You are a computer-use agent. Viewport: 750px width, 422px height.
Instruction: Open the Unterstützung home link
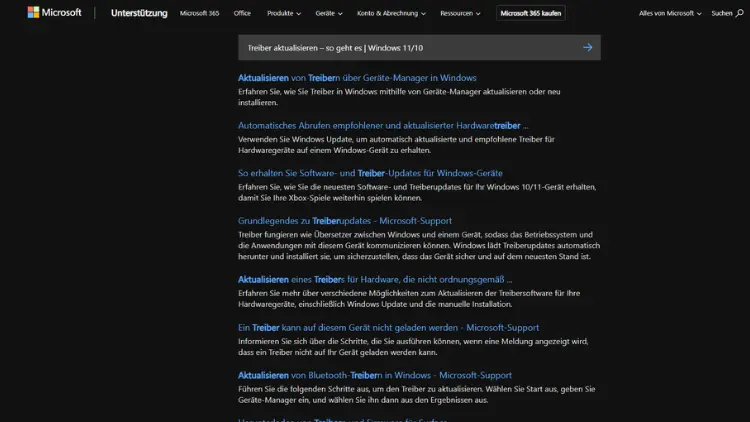point(139,13)
